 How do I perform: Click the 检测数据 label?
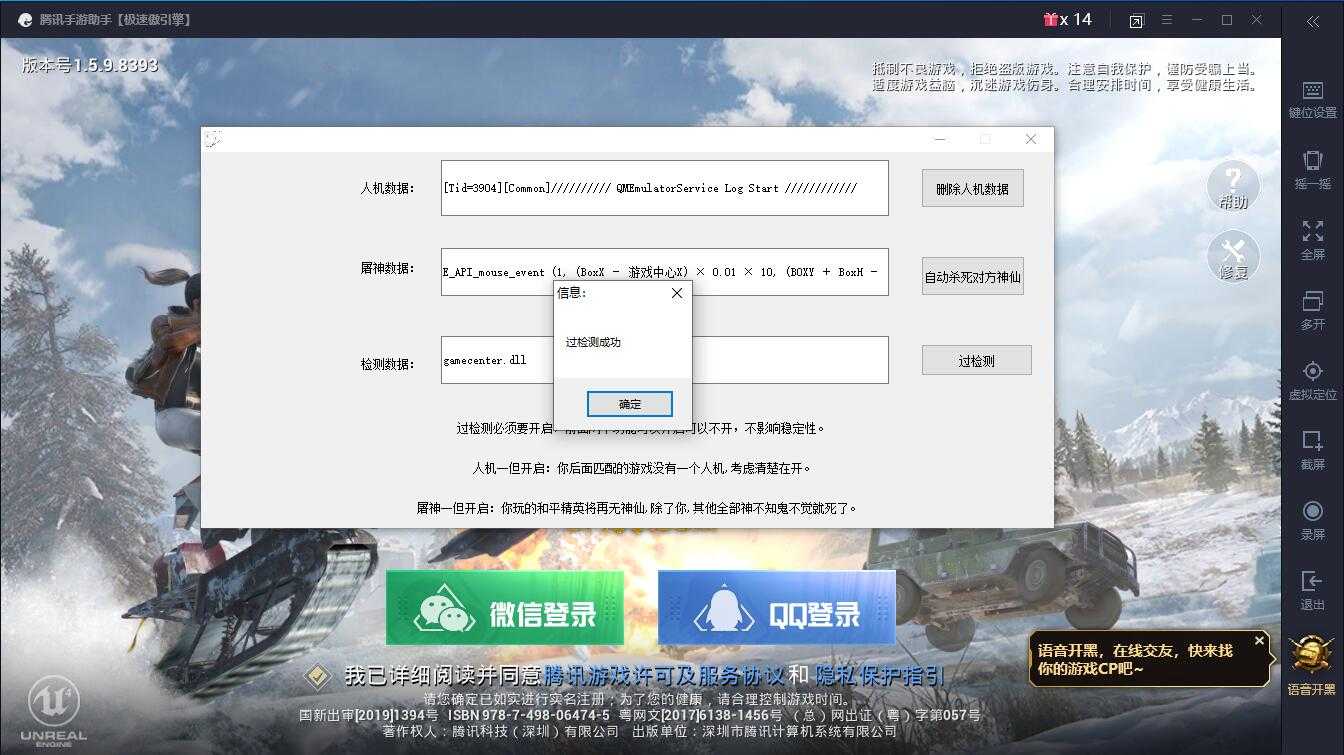pos(387,364)
